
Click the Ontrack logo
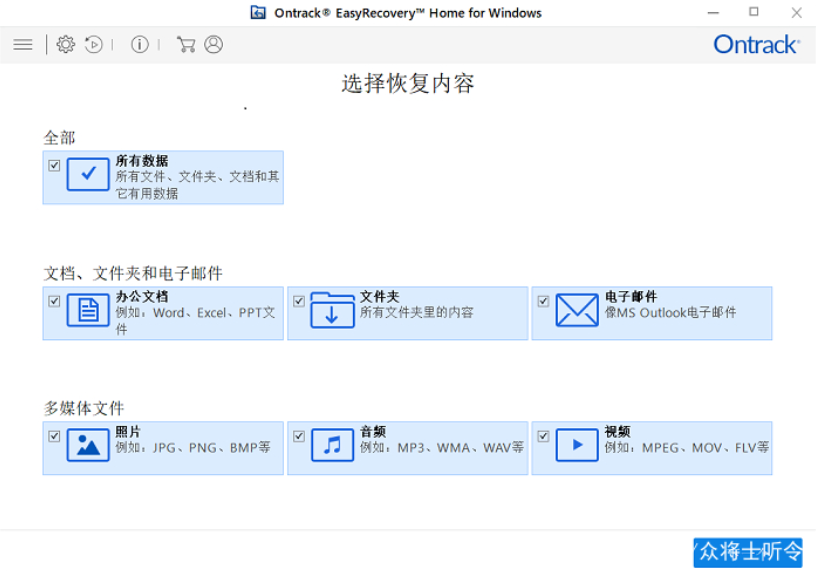tap(756, 45)
